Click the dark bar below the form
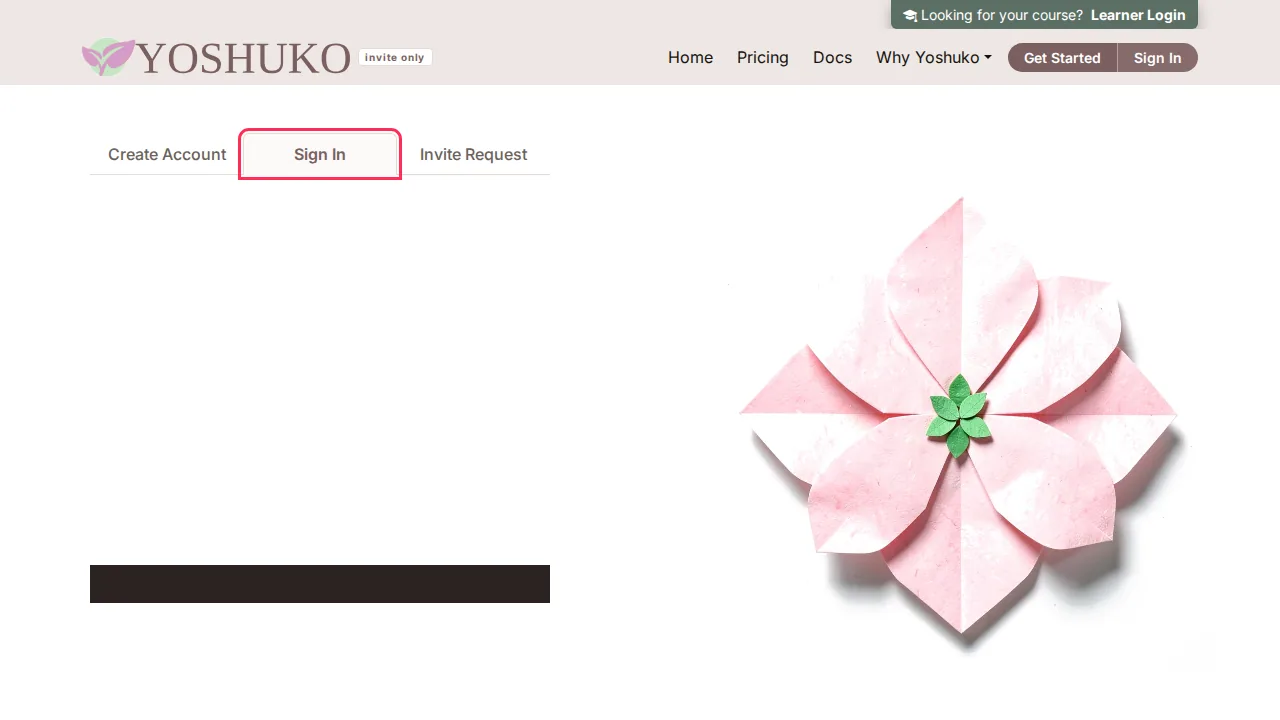The width and height of the screenshot is (1280, 720). (320, 584)
